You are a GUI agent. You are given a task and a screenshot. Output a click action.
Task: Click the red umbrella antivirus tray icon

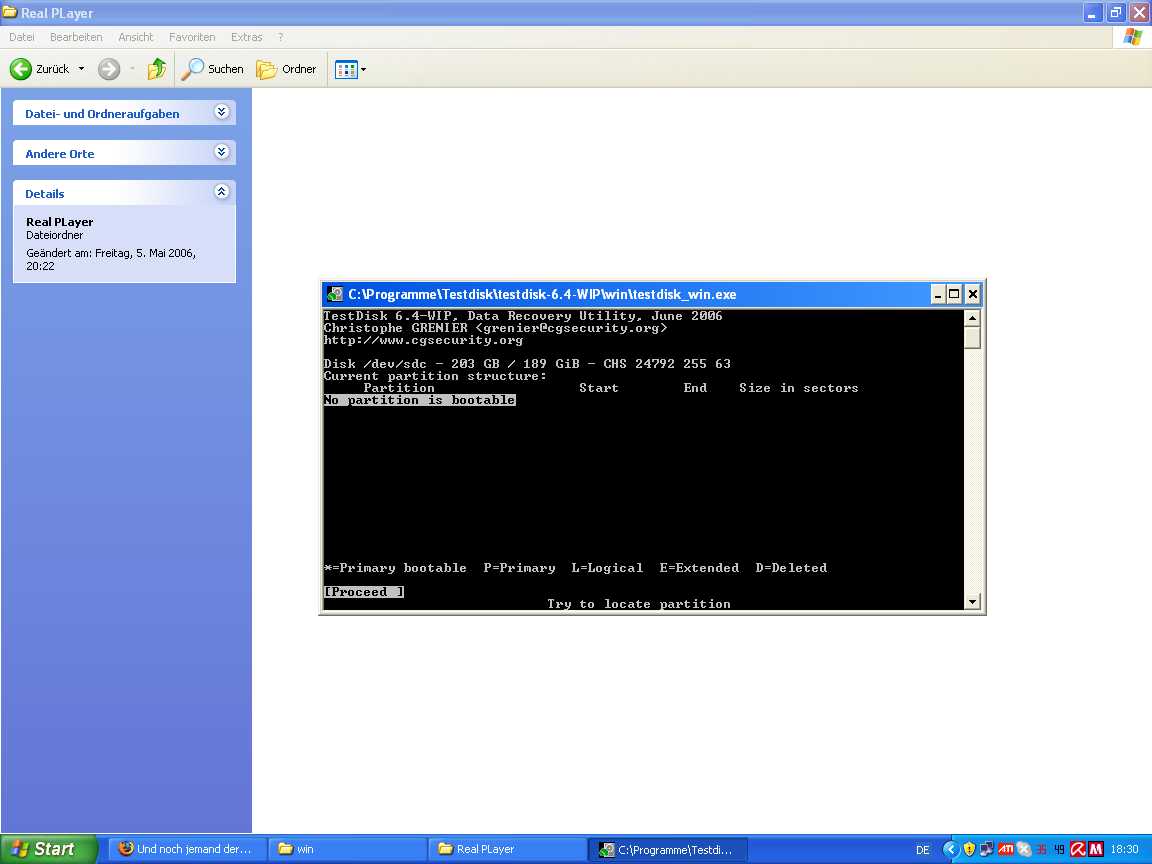[1078, 850]
